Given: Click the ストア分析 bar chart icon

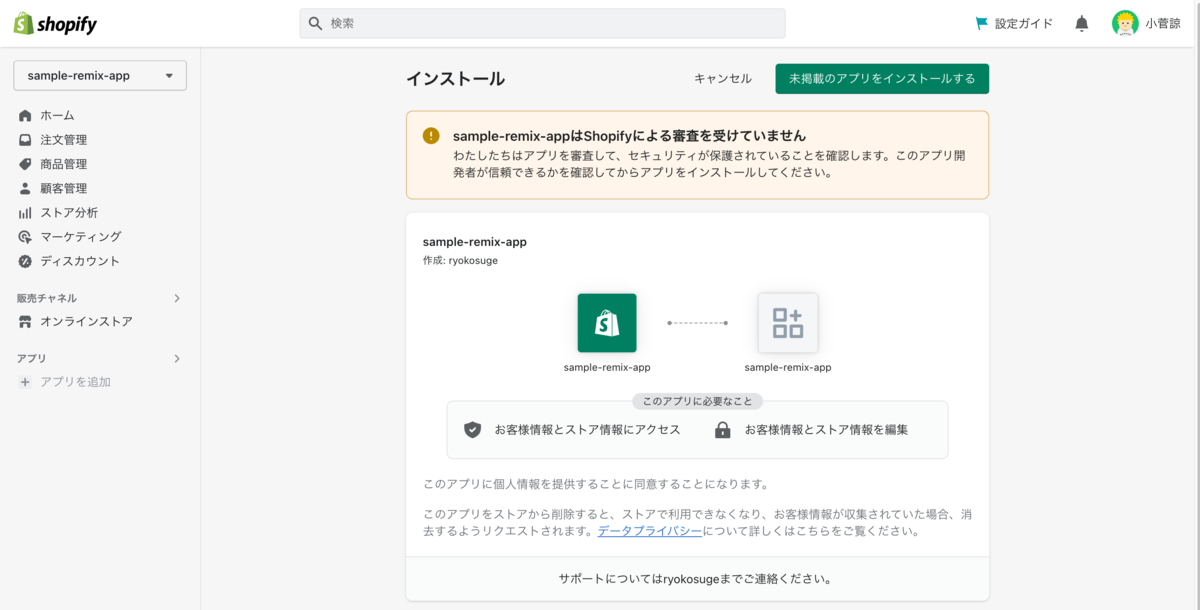Looking at the screenshot, I should 25,213.
